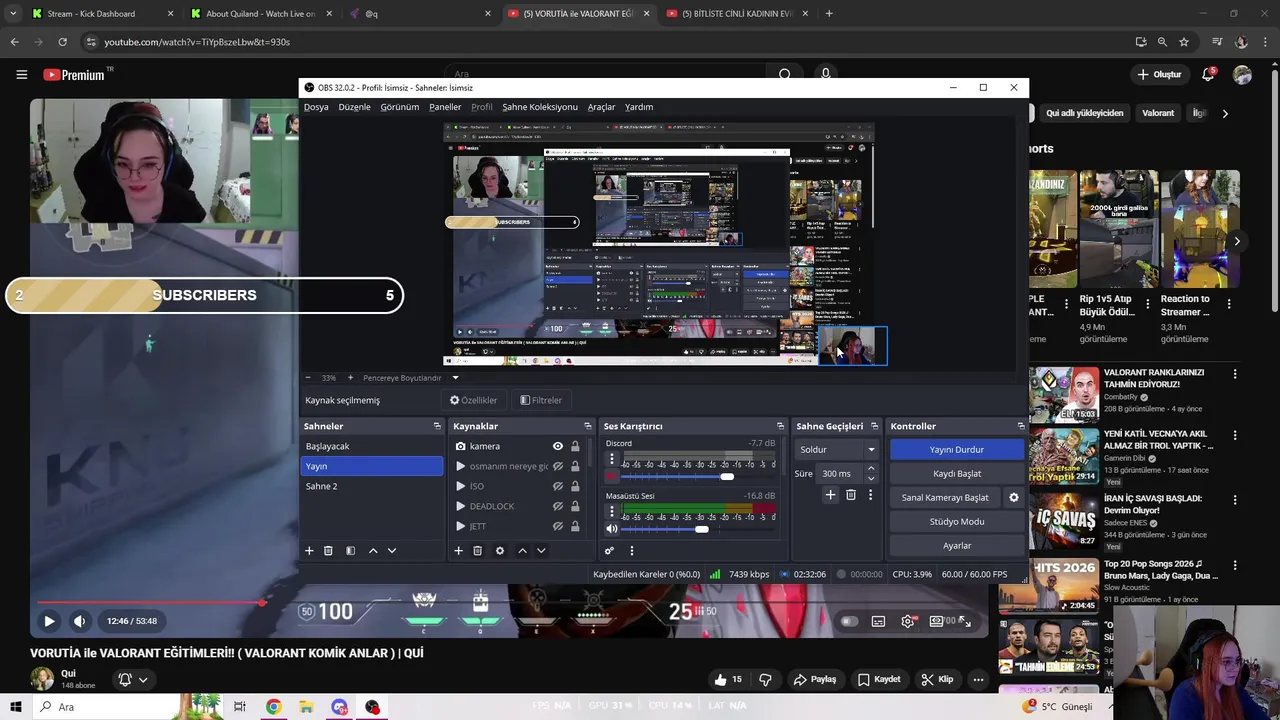Unlock the DEADLOCK source lock

[x=575, y=506]
